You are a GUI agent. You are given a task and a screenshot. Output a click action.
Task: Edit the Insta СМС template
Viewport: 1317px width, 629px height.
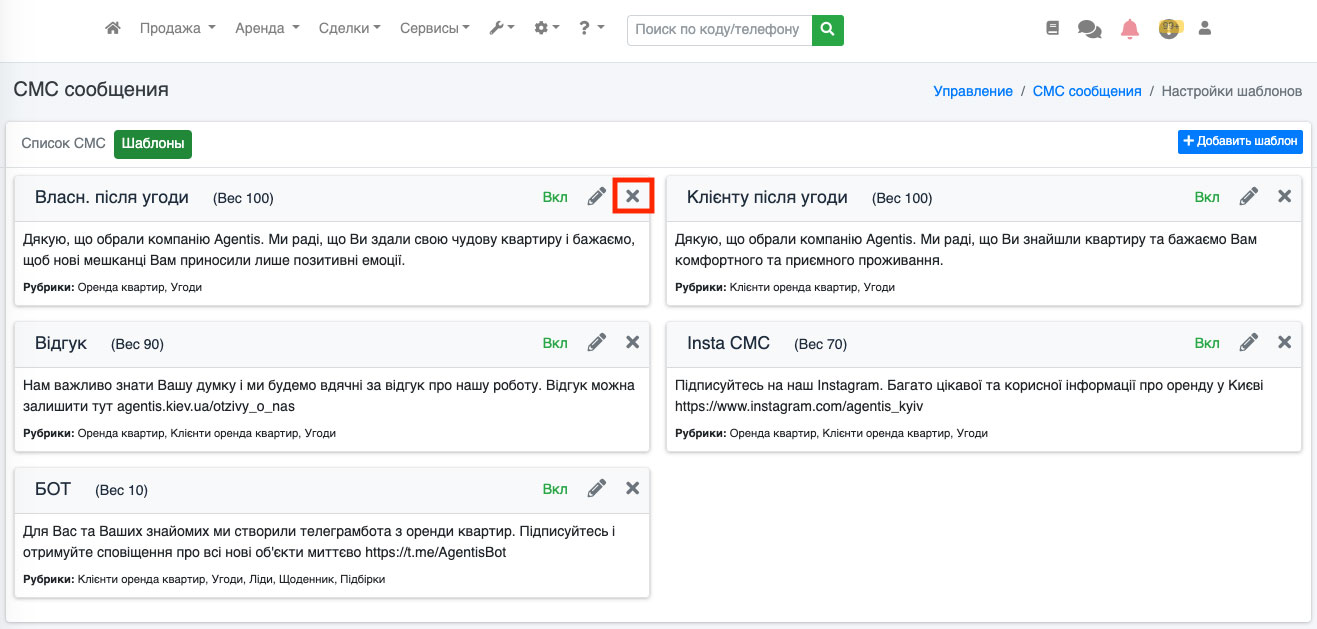coord(1249,343)
